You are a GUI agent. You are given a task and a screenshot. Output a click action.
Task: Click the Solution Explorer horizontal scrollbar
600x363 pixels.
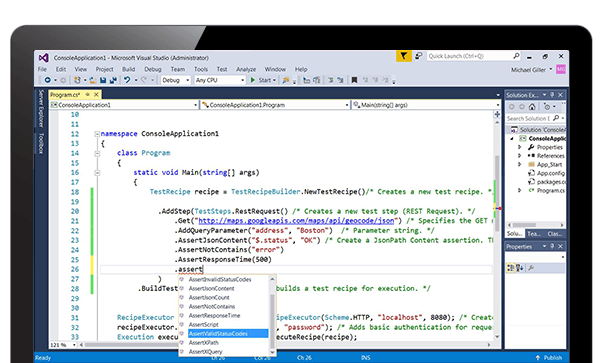(x=536, y=225)
